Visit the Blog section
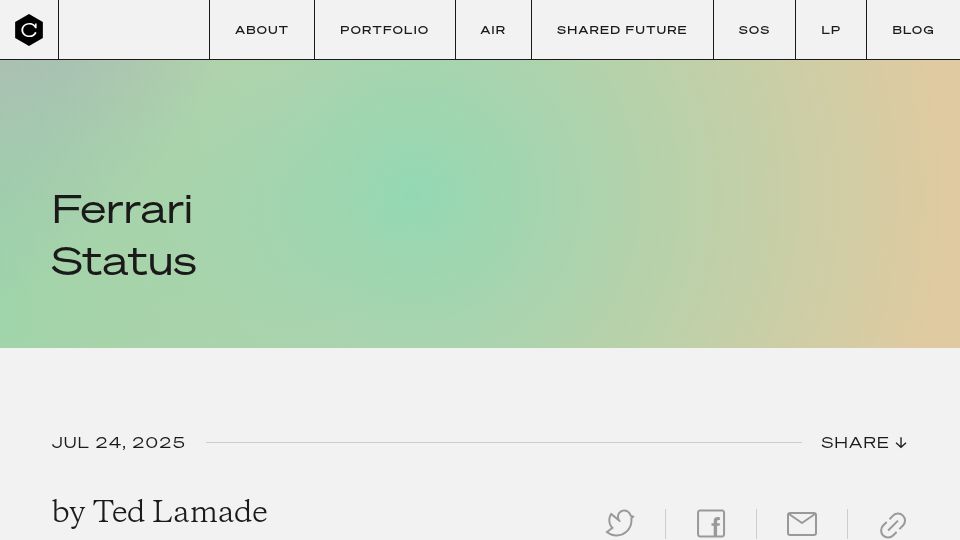The width and height of the screenshot is (960, 540). [913, 30]
